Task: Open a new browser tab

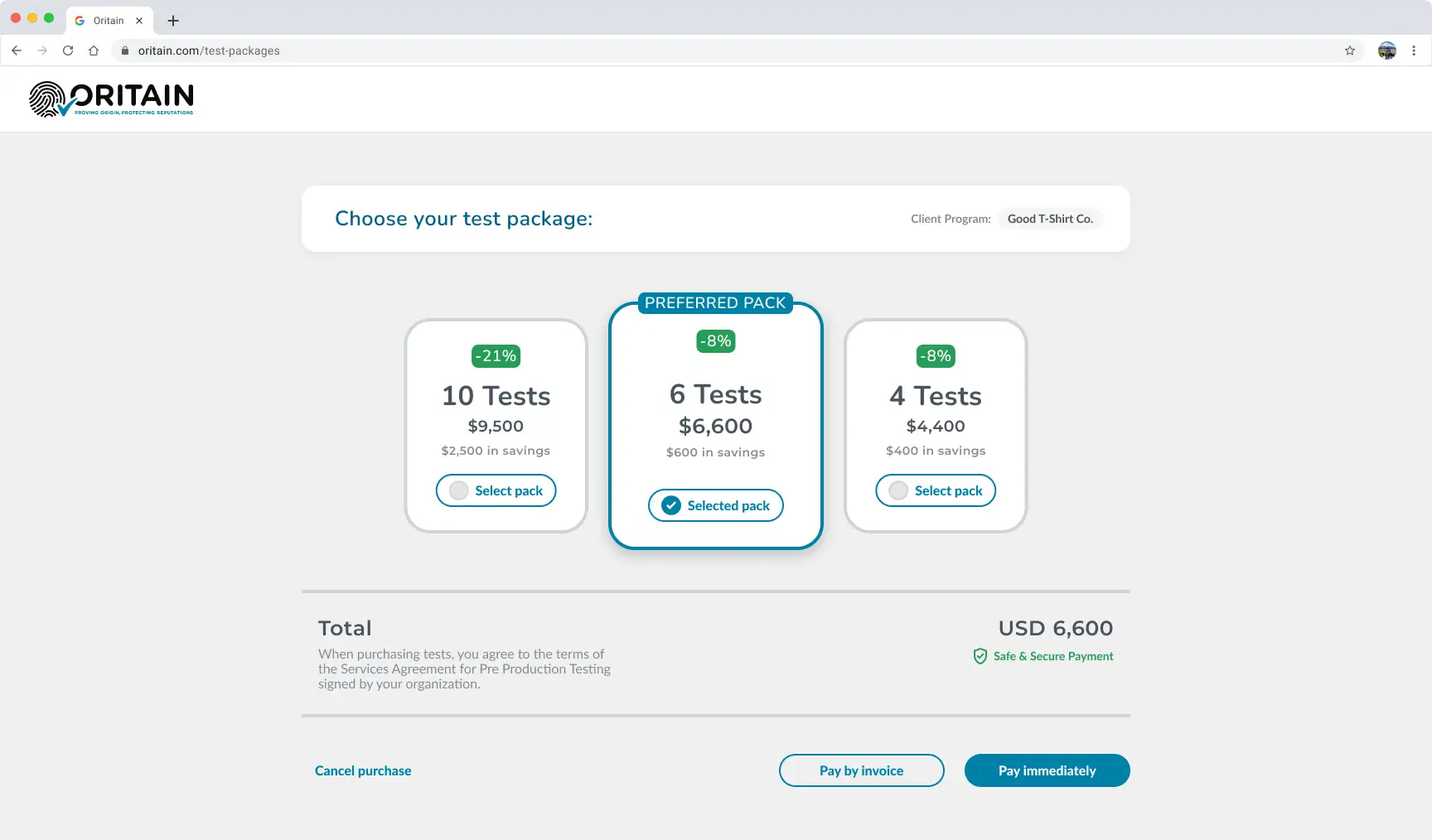Action: pos(172,20)
